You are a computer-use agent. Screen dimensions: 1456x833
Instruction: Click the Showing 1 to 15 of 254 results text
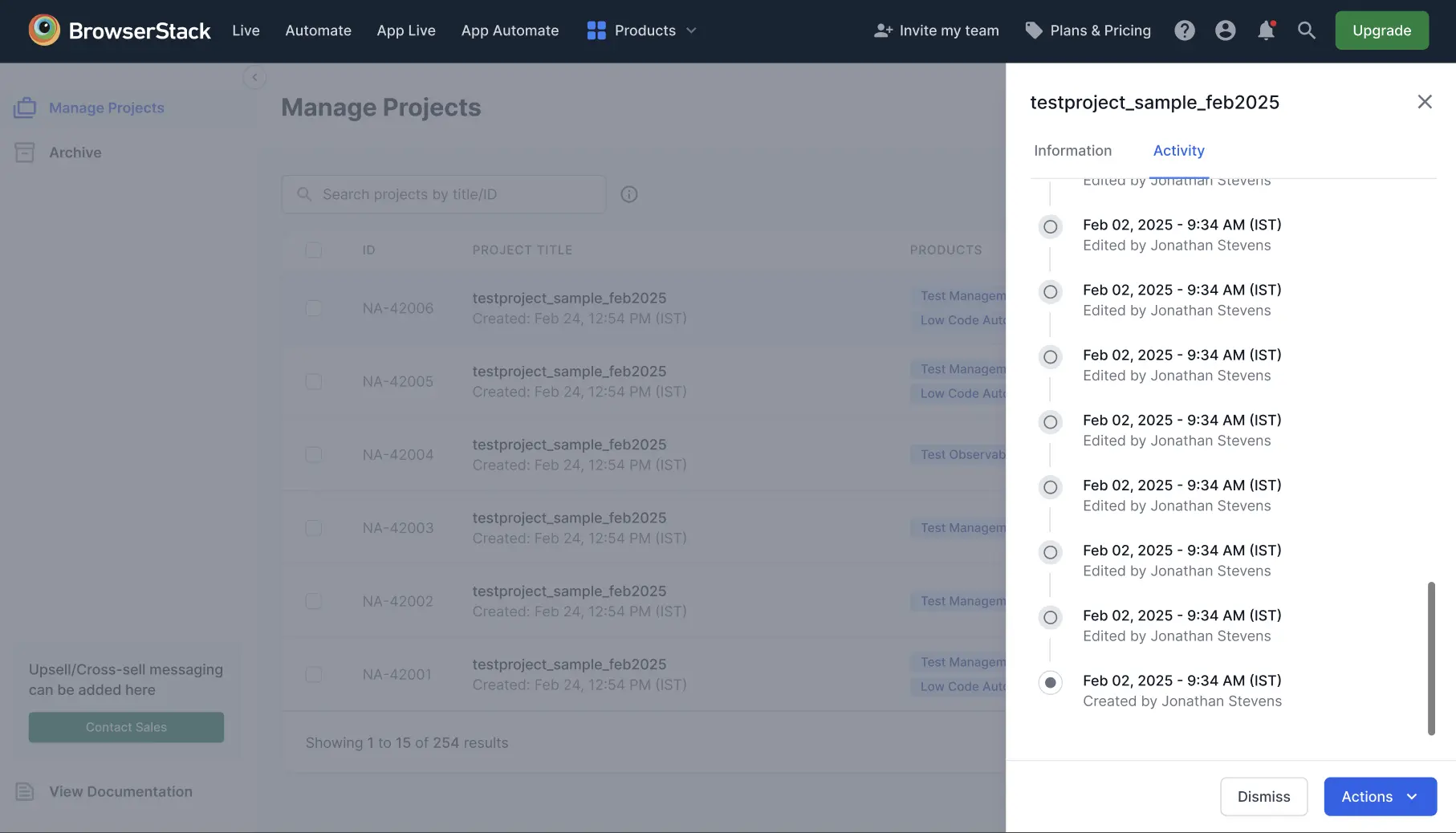407,743
